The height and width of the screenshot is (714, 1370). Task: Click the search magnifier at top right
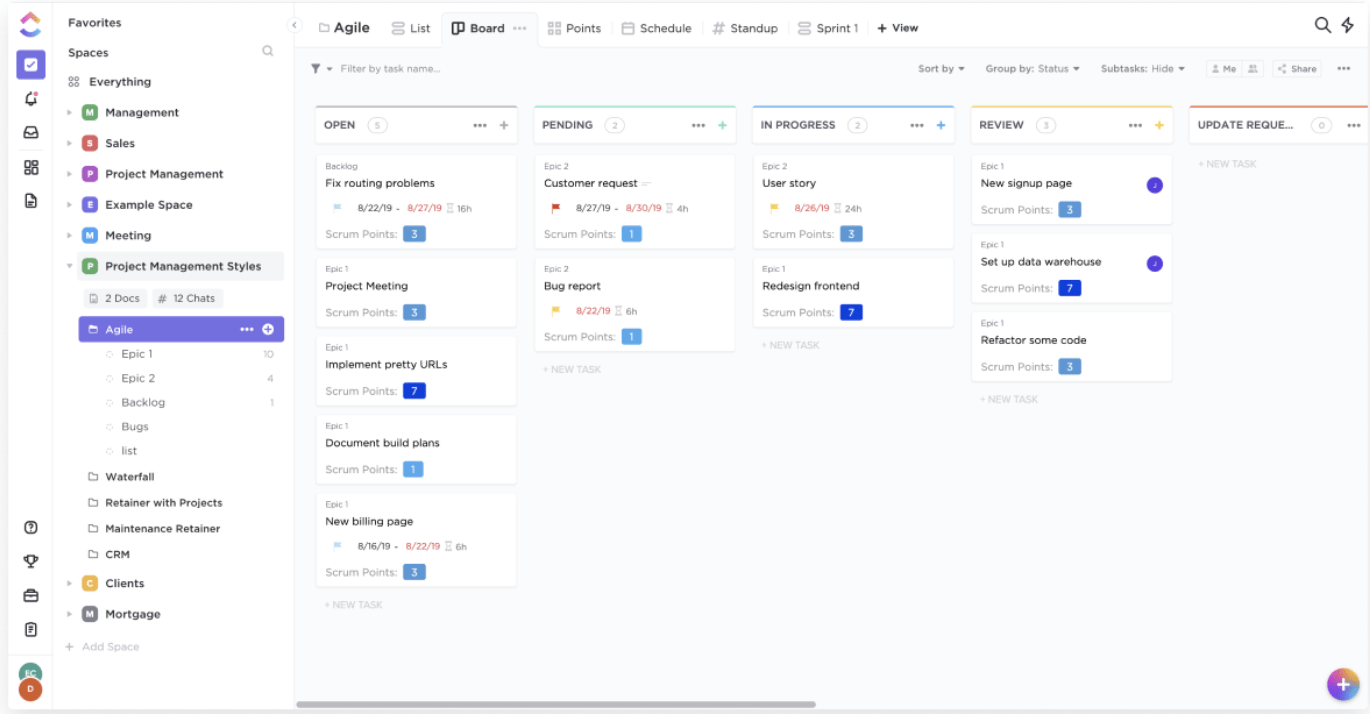1322,26
